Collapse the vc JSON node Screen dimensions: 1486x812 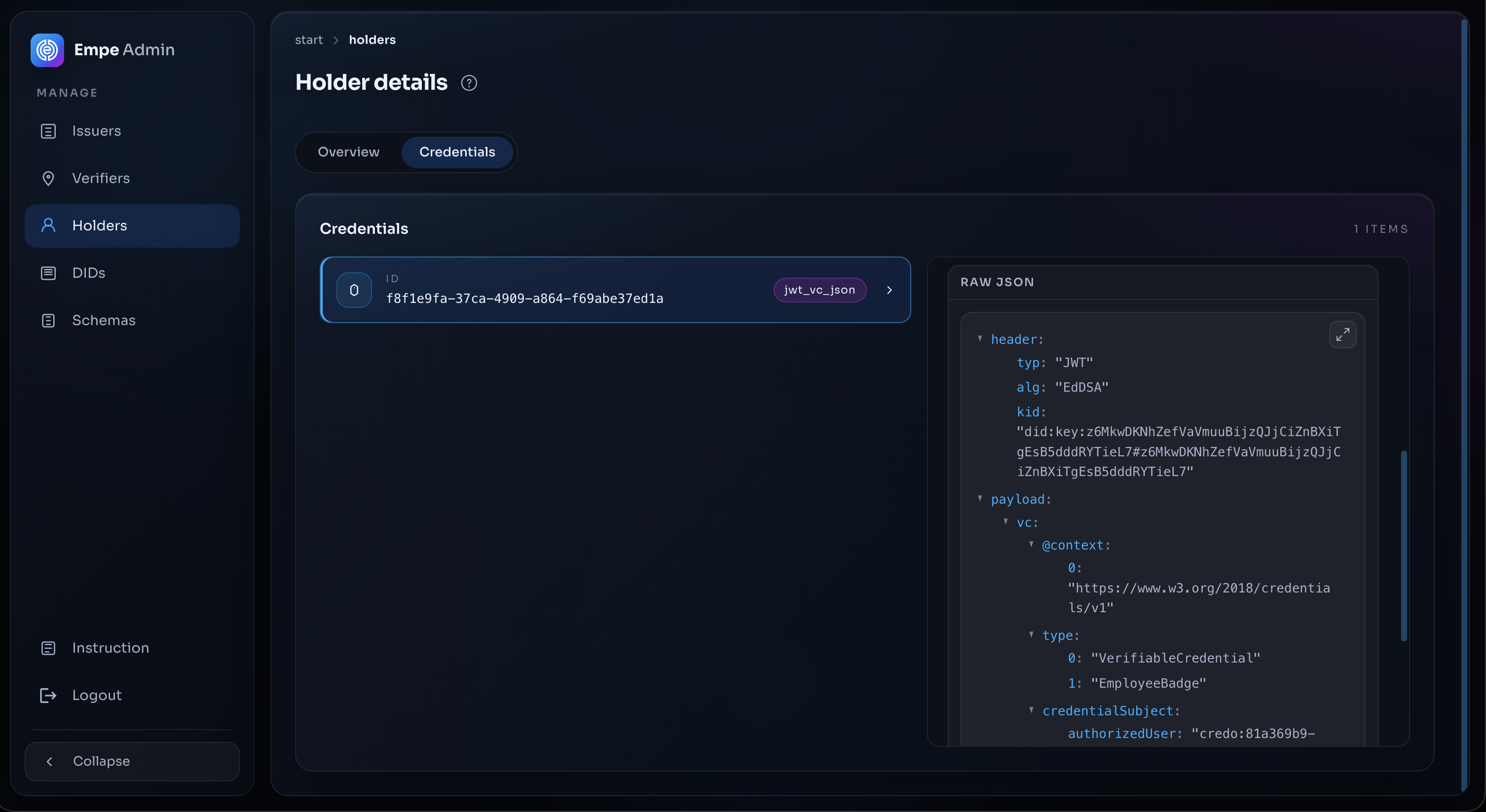click(1005, 521)
